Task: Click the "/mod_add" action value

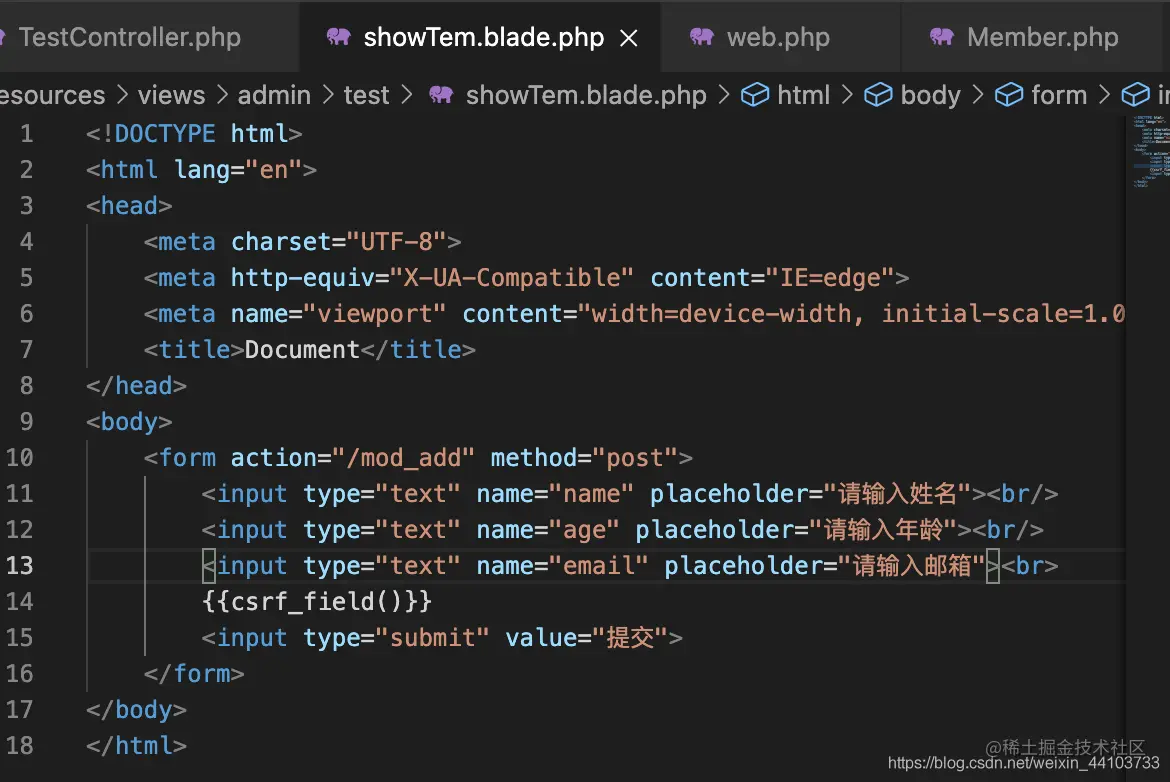Action: point(404,457)
